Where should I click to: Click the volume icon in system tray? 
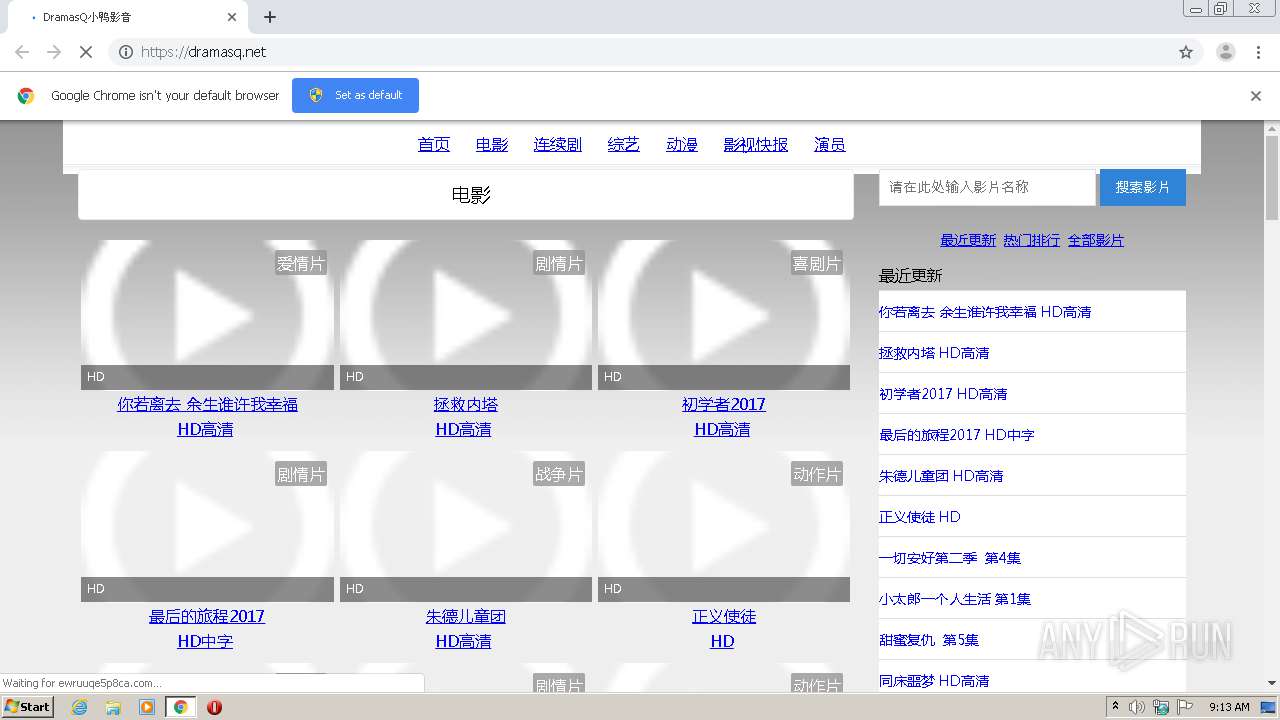pos(1137,707)
